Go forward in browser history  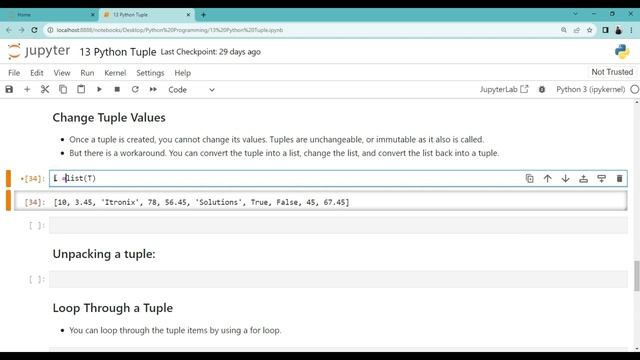(x=21, y=30)
